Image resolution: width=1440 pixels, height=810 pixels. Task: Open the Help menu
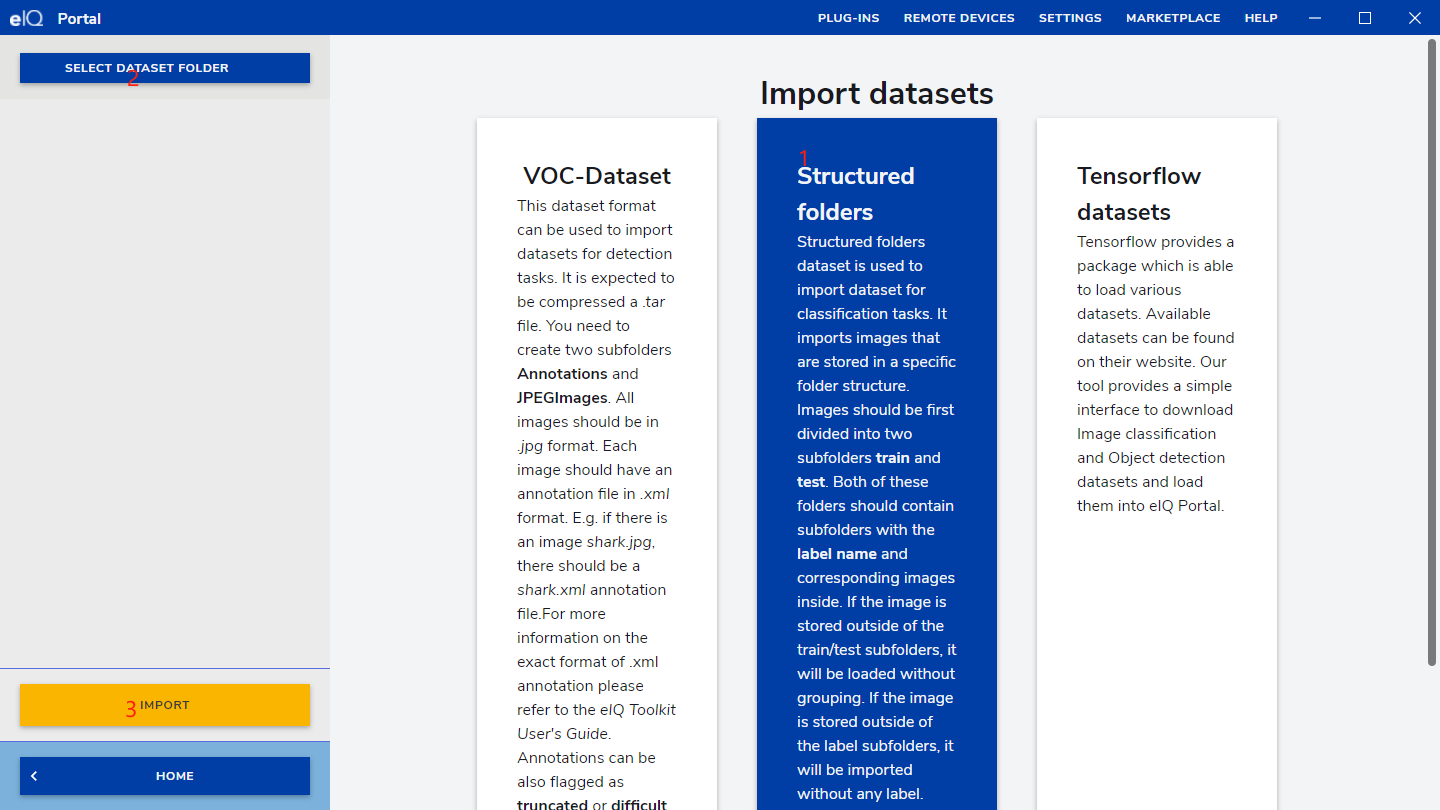(x=1261, y=18)
